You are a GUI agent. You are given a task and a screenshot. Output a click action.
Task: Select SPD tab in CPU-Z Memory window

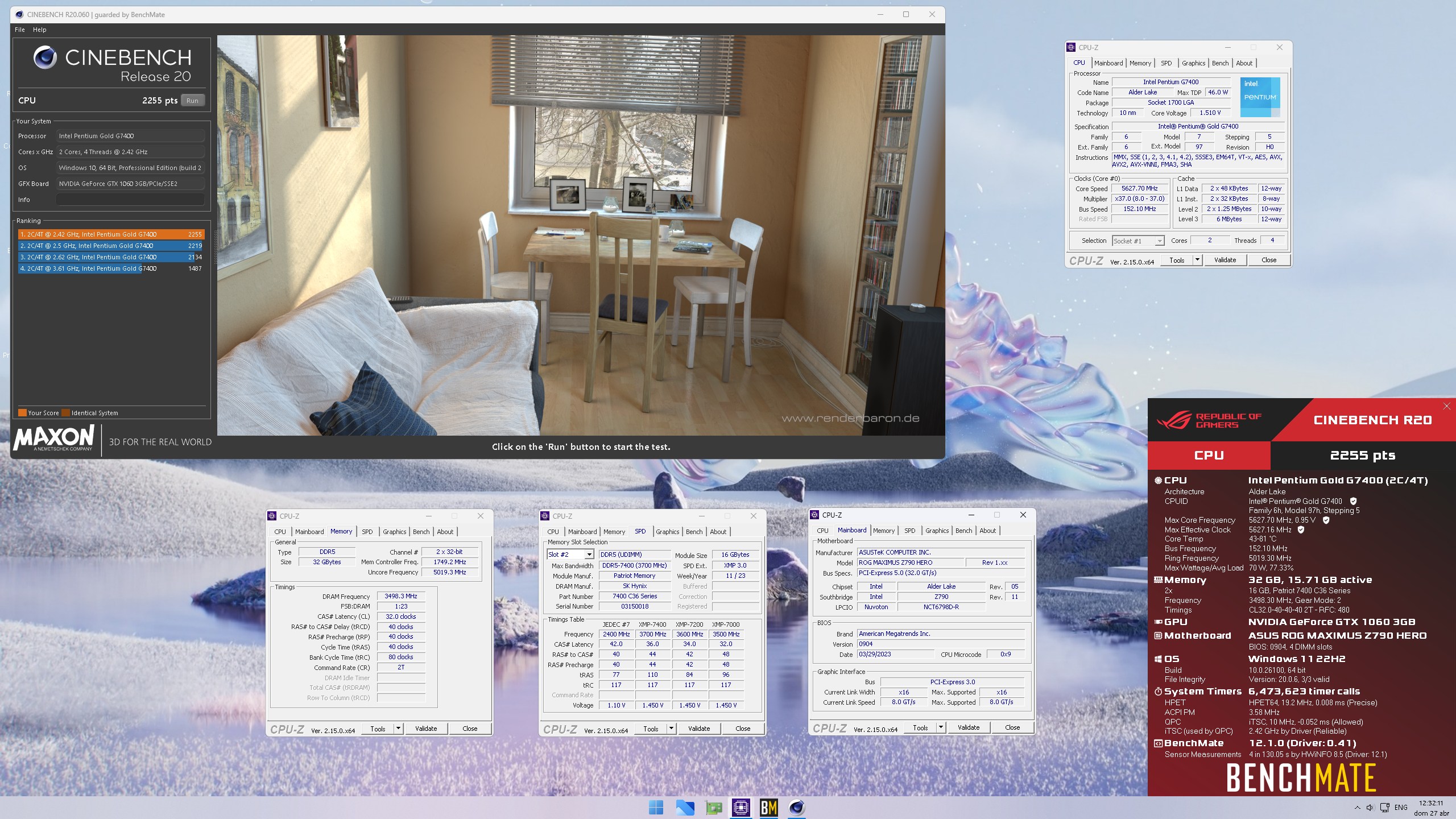coord(367,532)
